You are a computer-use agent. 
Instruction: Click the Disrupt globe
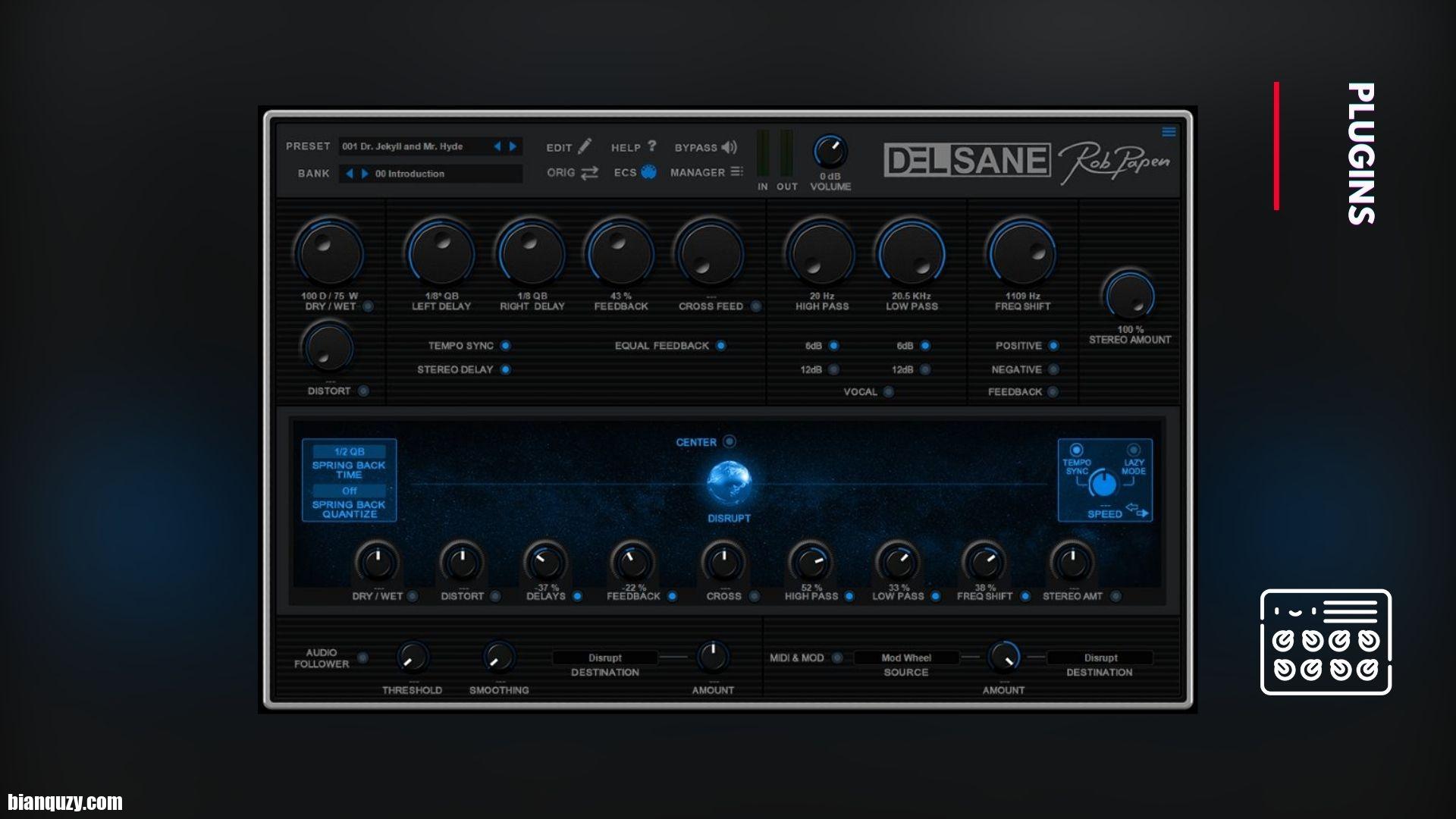tap(729, 483)
